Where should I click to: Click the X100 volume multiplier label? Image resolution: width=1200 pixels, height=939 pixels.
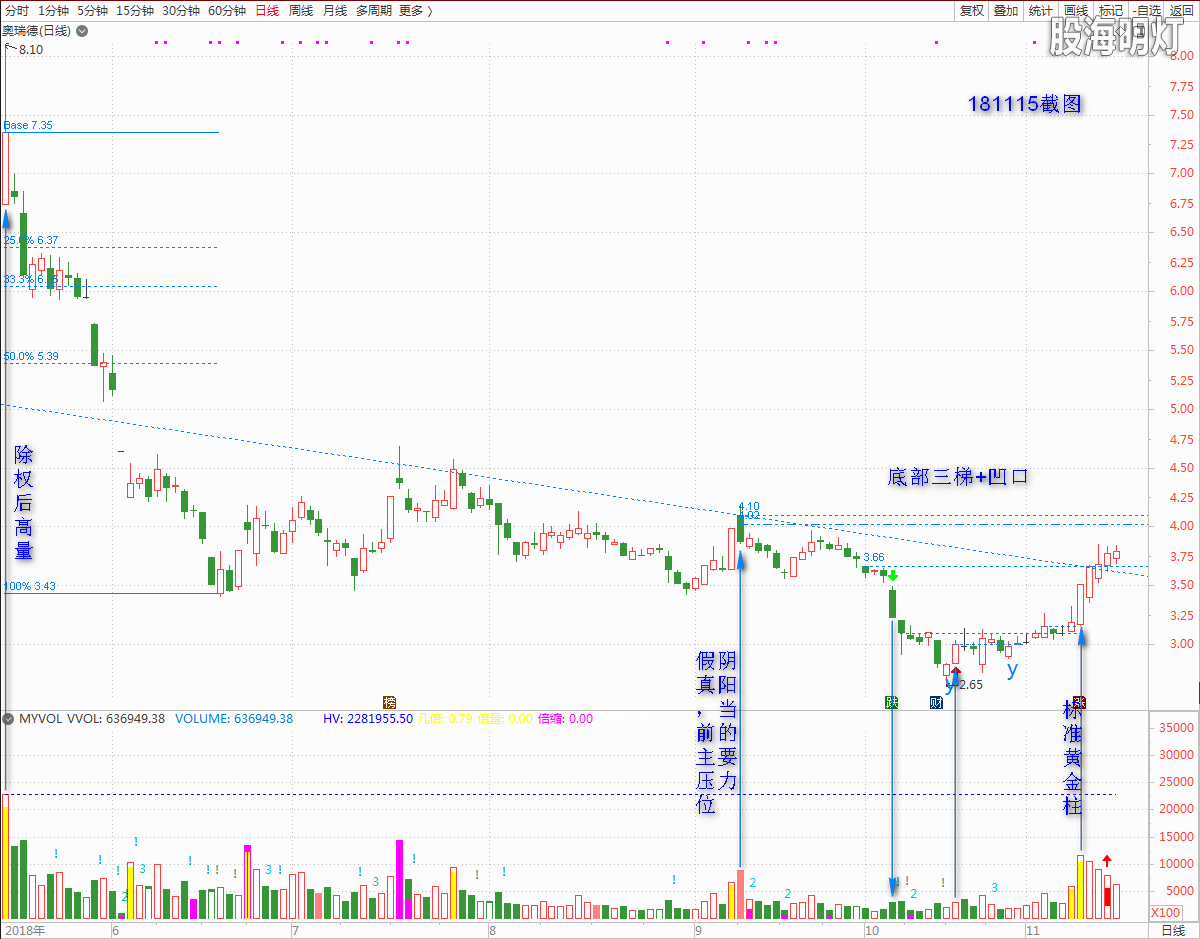(x=1165, y=912)
